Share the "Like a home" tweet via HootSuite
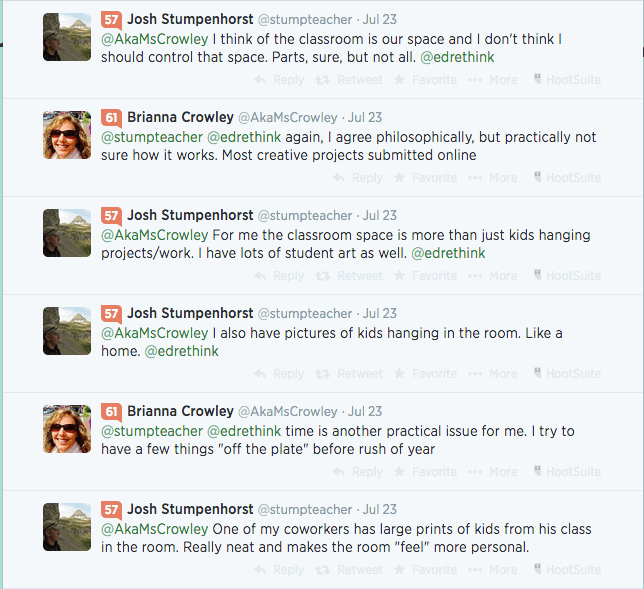 pyautogui.click(x=567, y=374)
